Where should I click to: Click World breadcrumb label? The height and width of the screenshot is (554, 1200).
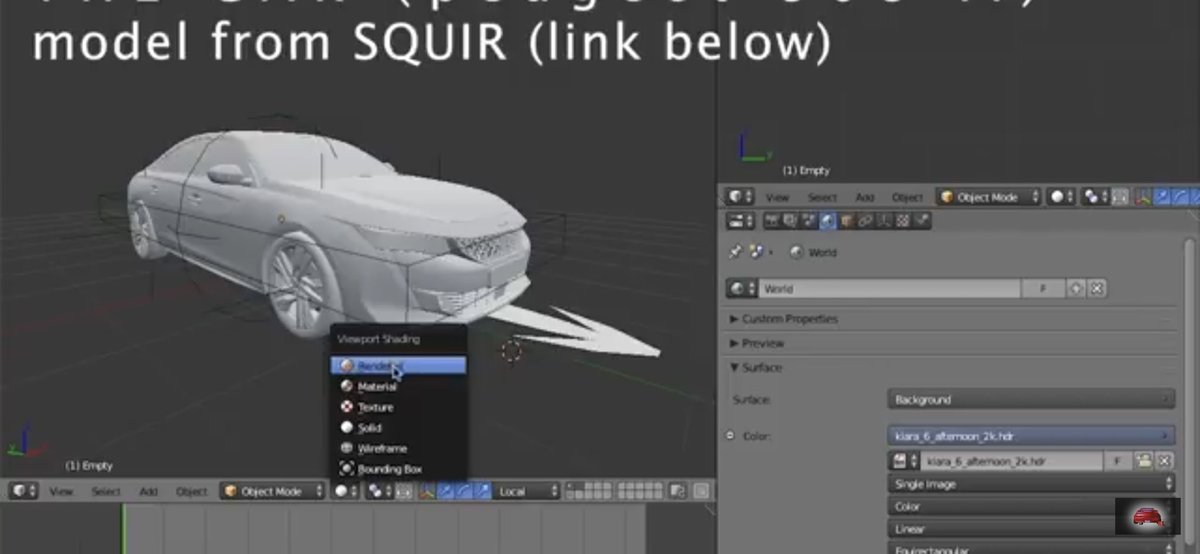(822, 253)
